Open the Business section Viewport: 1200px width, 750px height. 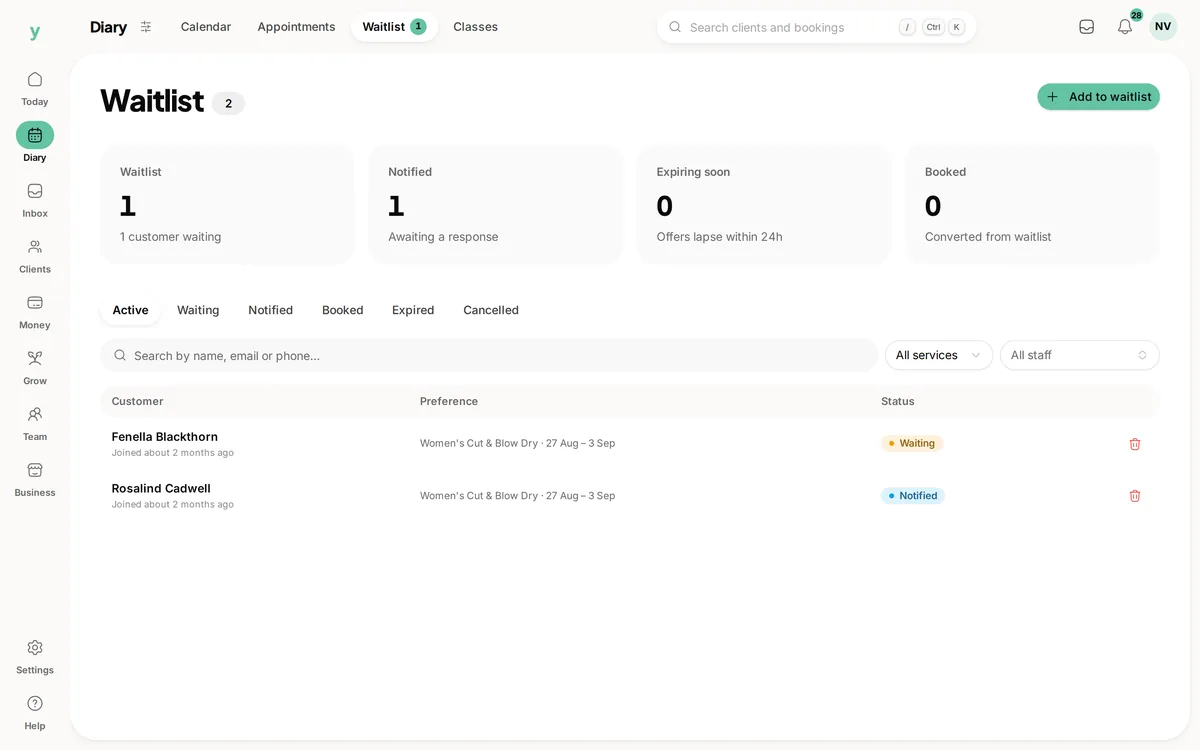point(35,480)
